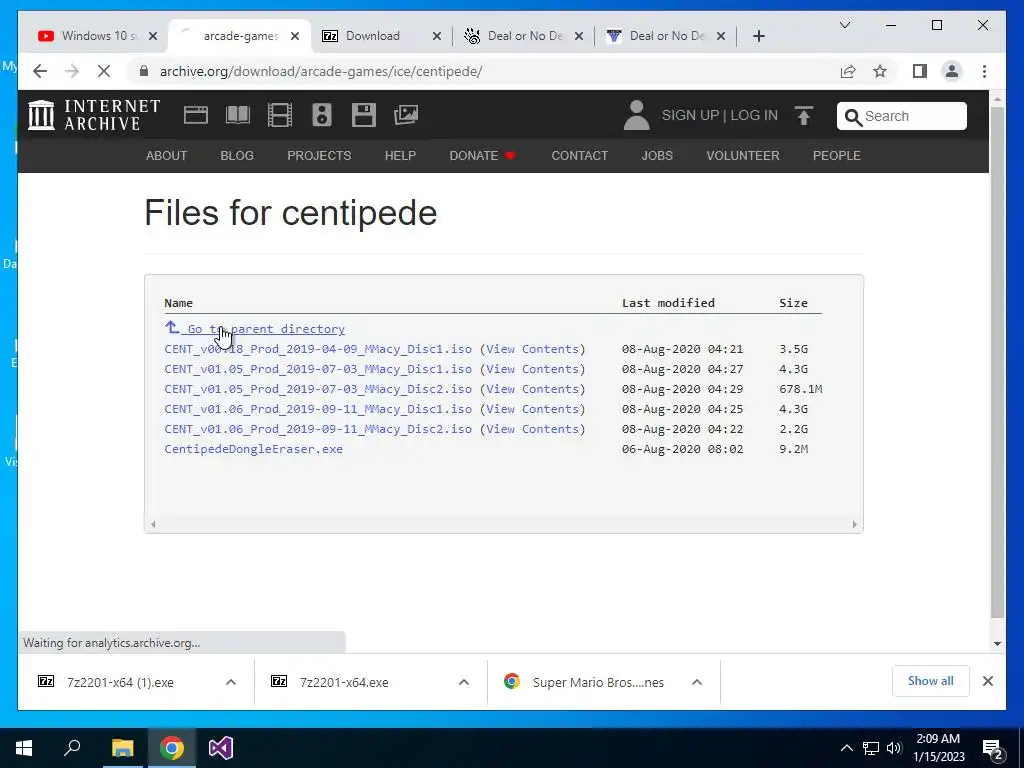Image resolution: width=1024 pixels, height=768 pixels.
Task: Expand options for Super Mario Bros nes download
Action: click(697, 682)
